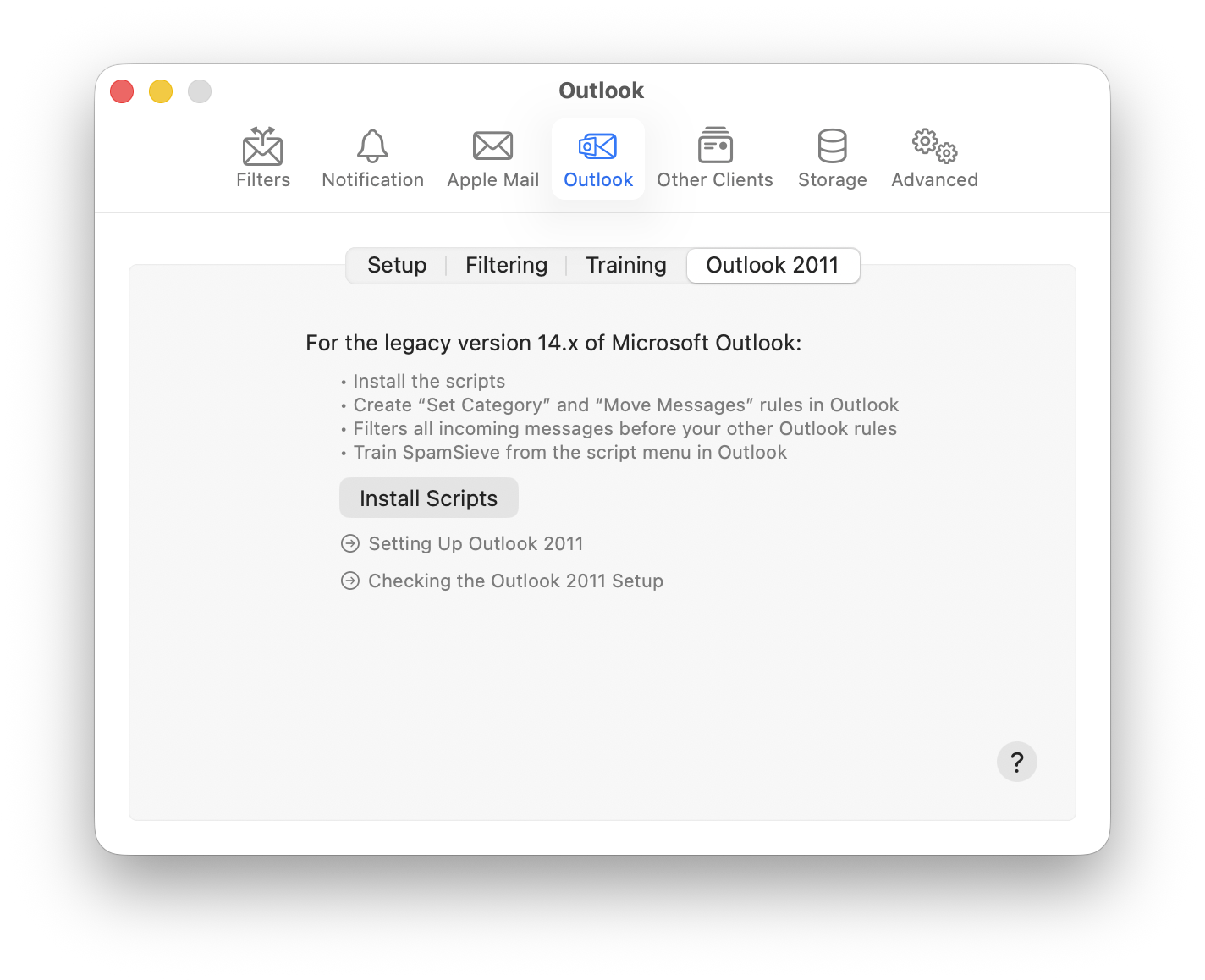Select the Outlook 2011 tab
Image resolution: width=1205 pixels, height=980 pixels.
click(x=773, y=265)
